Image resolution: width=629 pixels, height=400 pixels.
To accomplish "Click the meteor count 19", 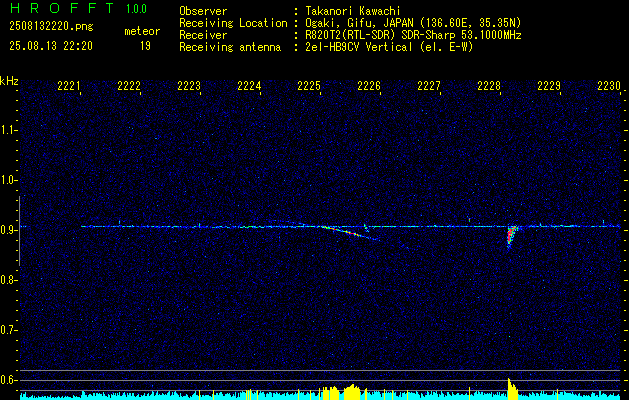I will click(145, 46).
